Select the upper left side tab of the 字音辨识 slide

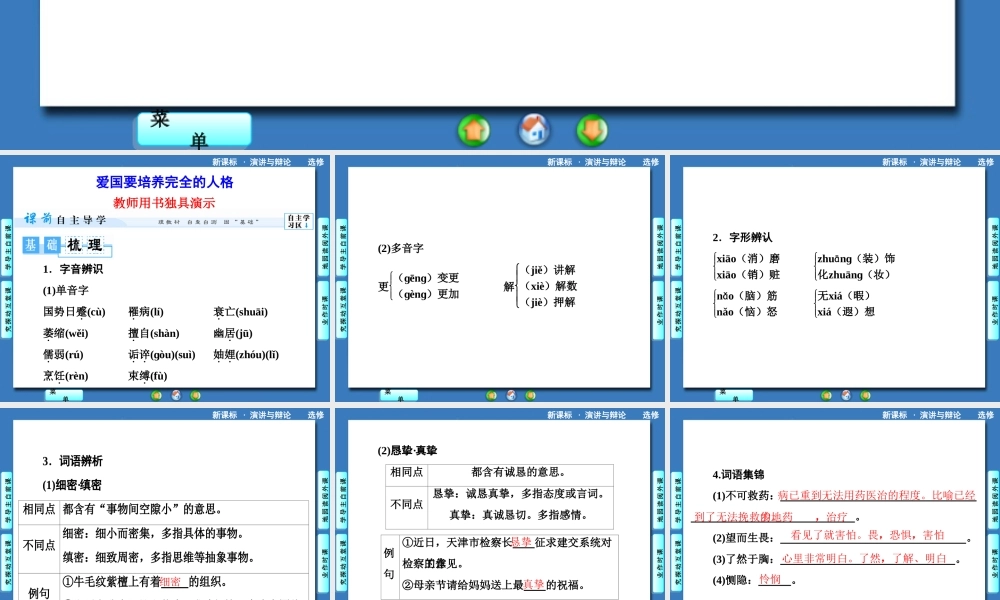click(x=6, y=247)
